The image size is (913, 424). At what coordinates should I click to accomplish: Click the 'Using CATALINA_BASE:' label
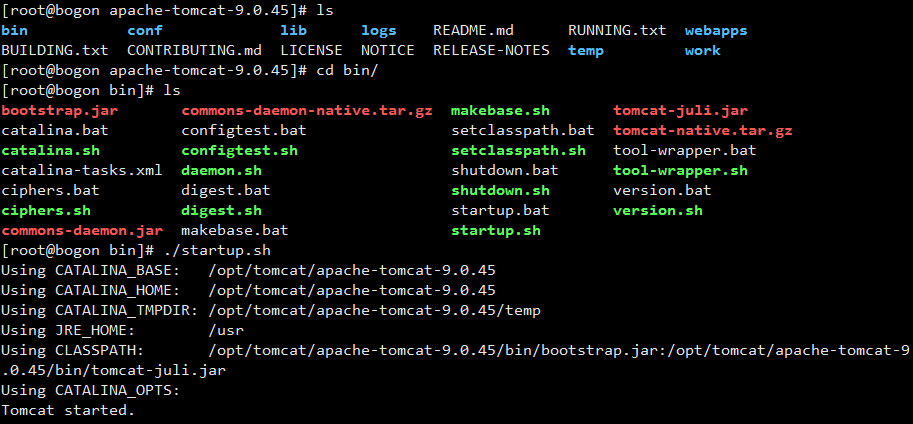coord(91,270)
